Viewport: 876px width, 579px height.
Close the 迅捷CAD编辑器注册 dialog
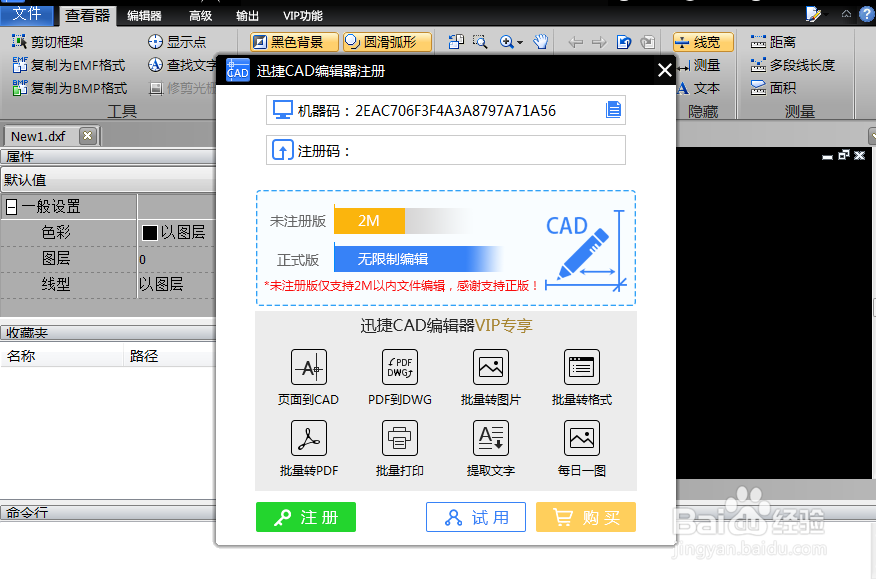tap(664, 70)
